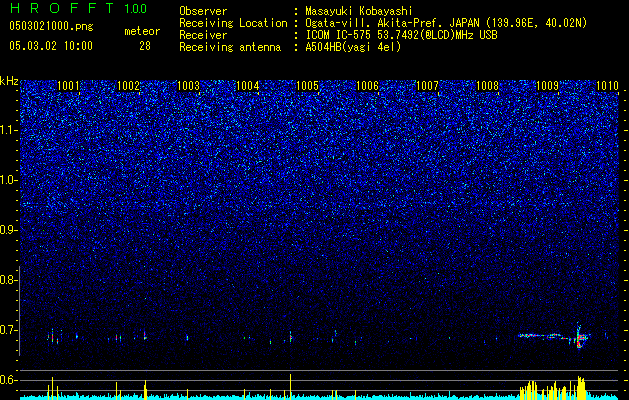Click the 0.6 kHz axis label
The height and width of the screenshot is (400, 629).
(8, 380)
